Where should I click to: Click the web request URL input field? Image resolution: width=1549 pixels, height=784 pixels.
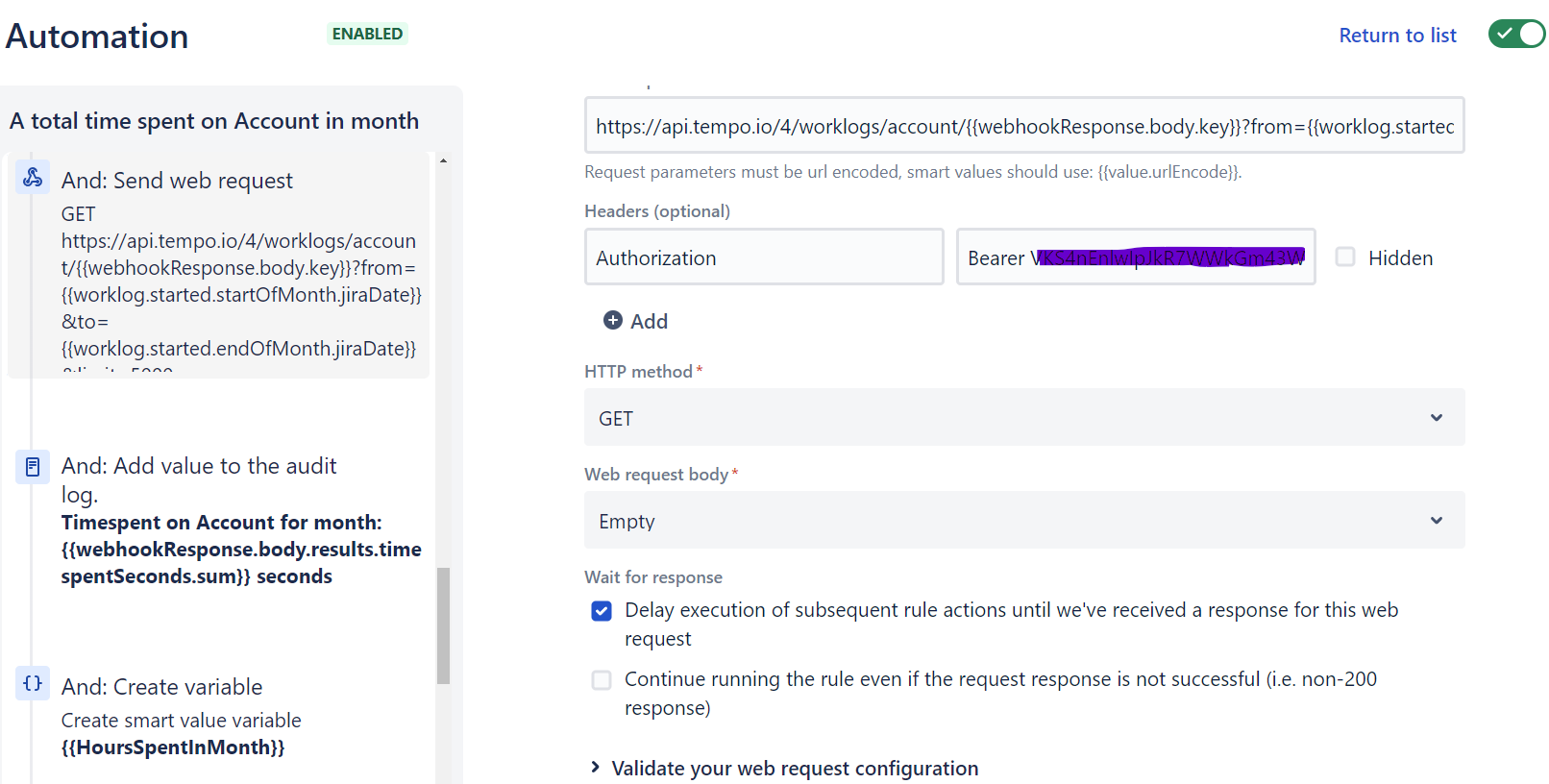click(x=1023, y=126)
